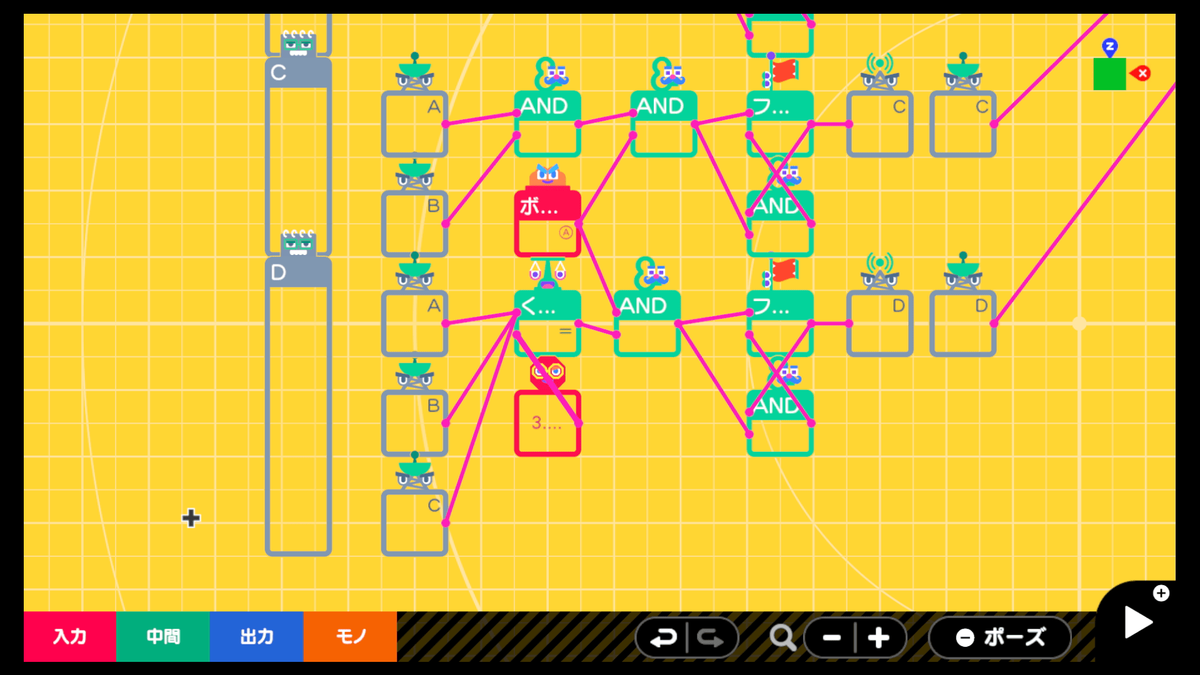
Task: Select the tall gray Nodon labeled D
Action: pos(298,406)
